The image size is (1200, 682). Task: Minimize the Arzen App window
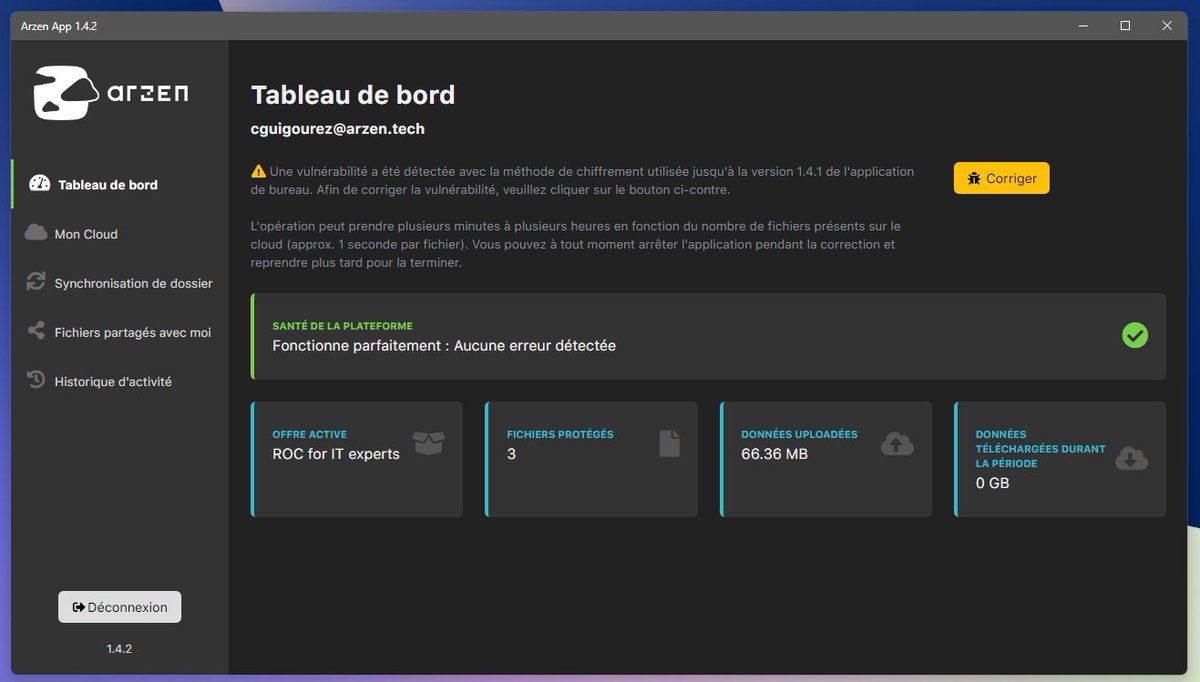1084,26
